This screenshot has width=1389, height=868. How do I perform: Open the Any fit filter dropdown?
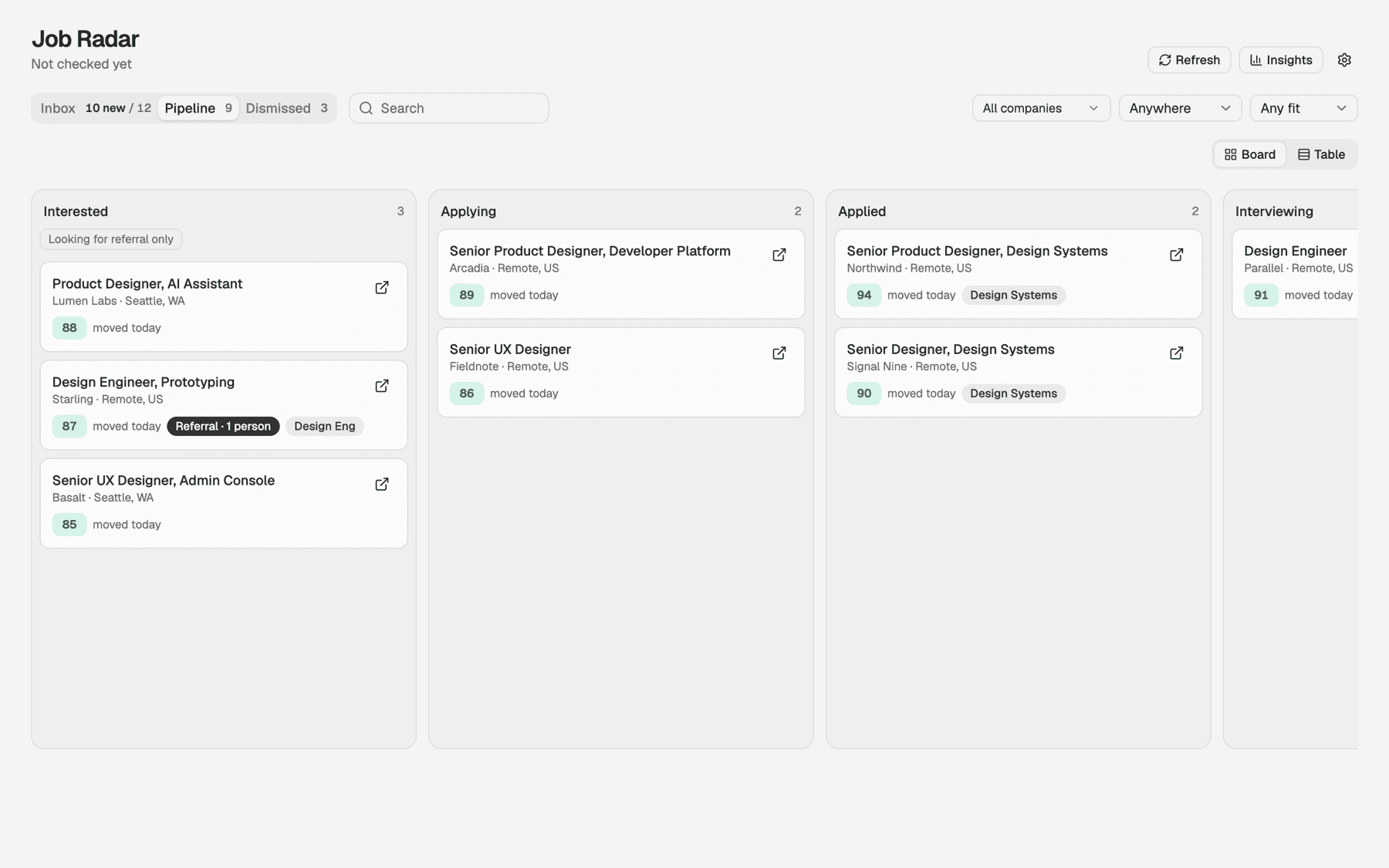click(1303, 108)
